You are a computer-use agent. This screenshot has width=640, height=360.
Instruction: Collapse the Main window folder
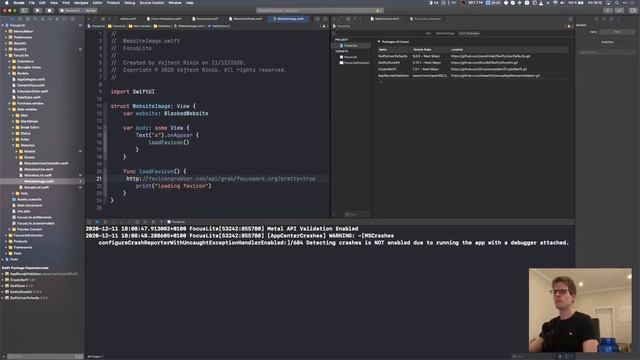pyautogui.click(x=10, y=109)
